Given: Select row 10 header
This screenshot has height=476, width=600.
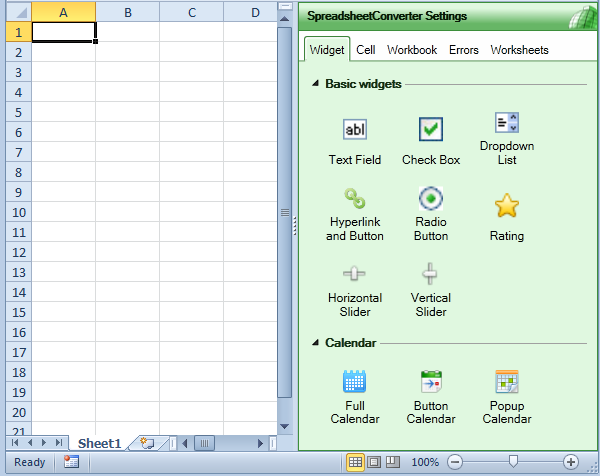Looking at the screenshot, I should click(x=18, y=212).
